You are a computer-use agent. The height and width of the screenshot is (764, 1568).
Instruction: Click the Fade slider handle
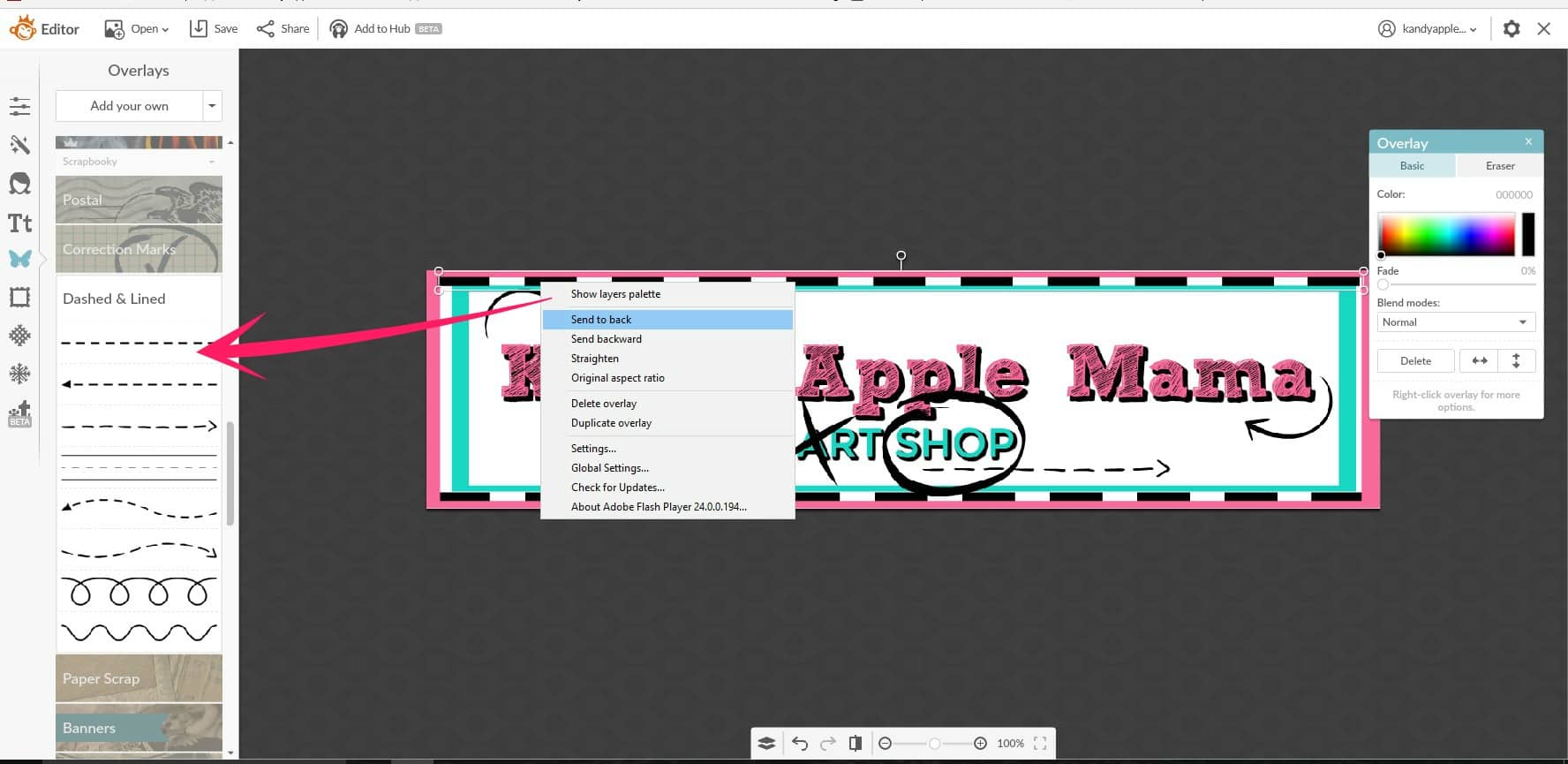(1383, 284)
